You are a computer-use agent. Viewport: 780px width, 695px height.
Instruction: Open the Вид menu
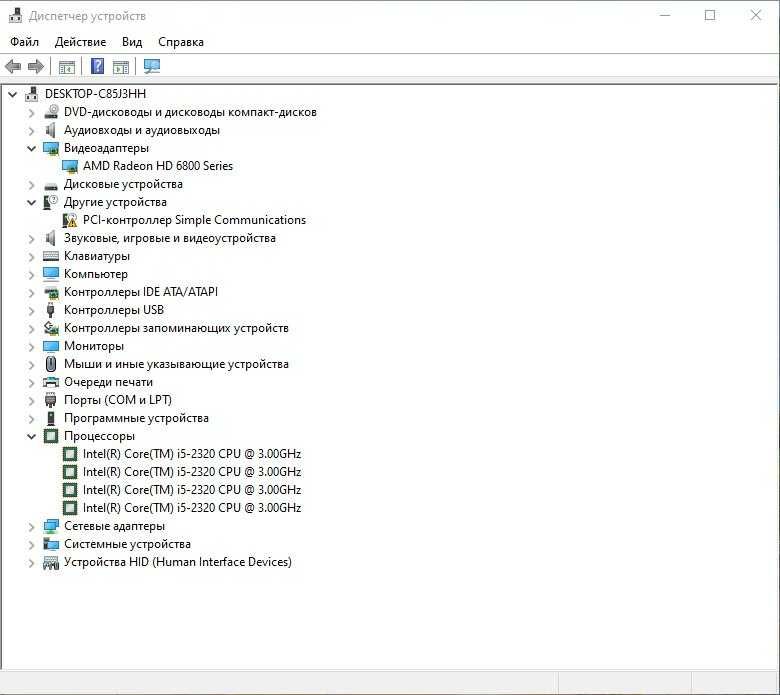pos(132,42)
